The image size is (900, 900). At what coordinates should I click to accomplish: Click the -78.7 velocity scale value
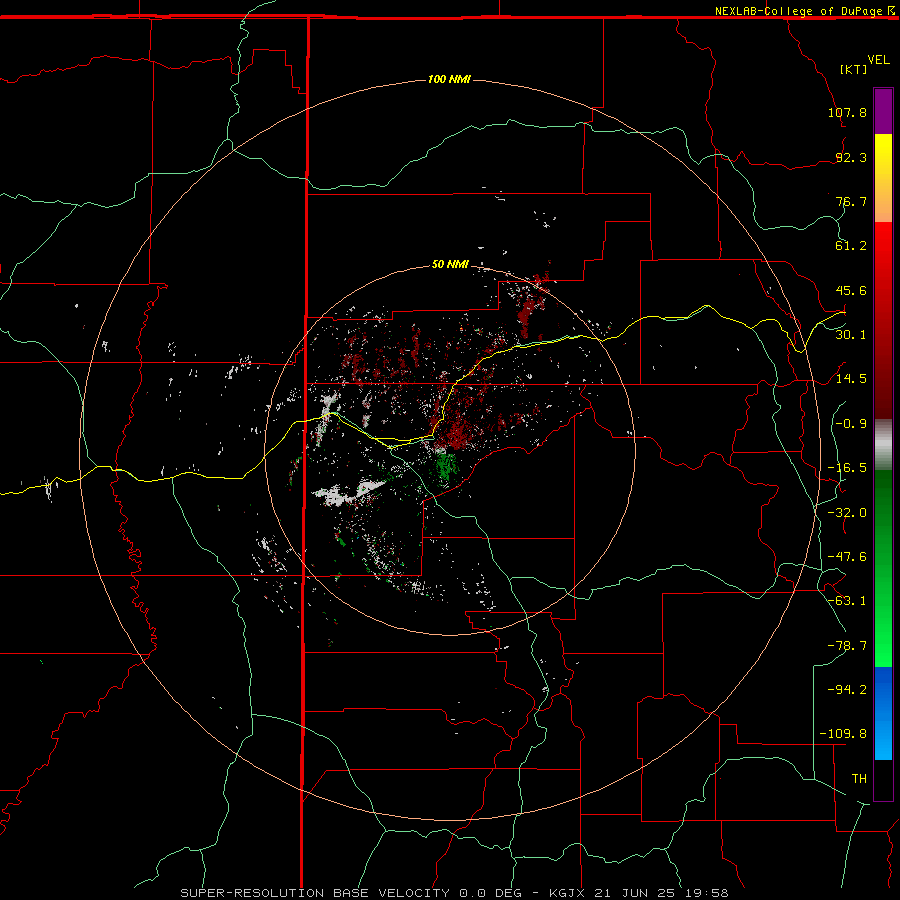click(x=847, y=646)
